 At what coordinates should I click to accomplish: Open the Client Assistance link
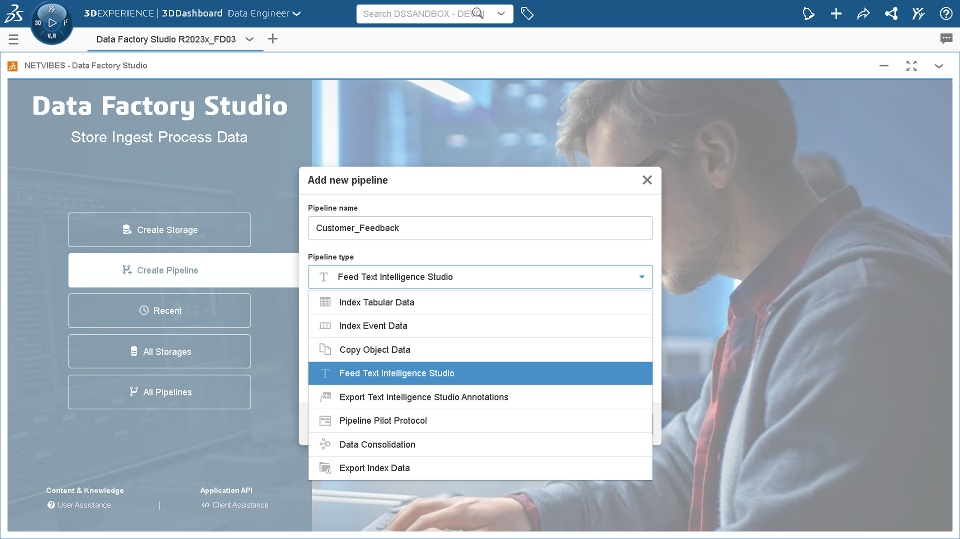[235, 505]
